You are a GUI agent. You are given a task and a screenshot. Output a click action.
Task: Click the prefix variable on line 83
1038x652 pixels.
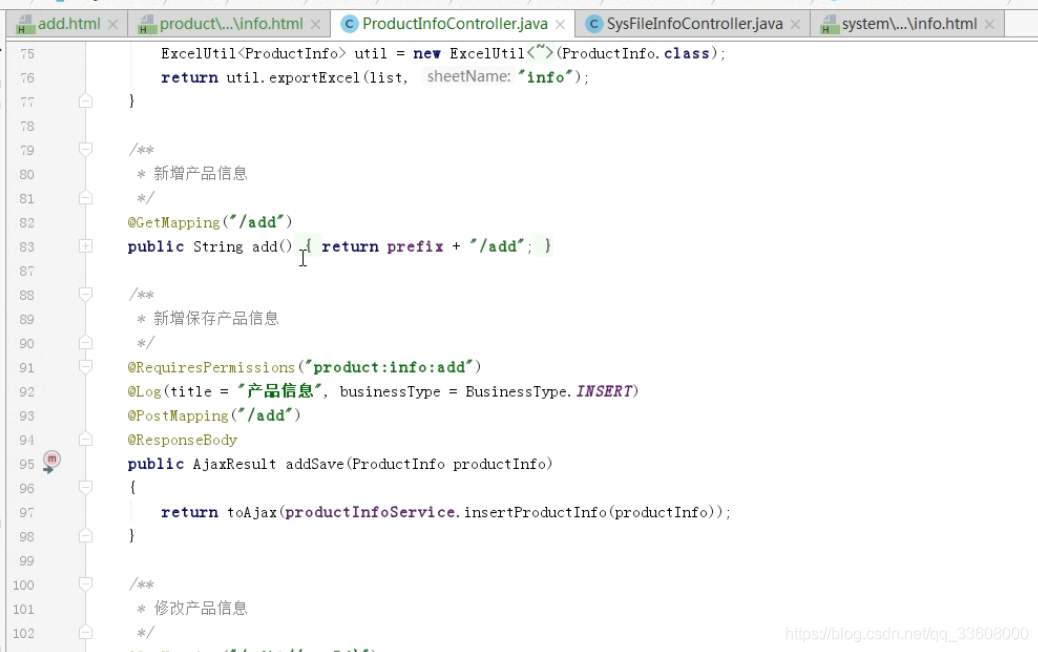415,247
